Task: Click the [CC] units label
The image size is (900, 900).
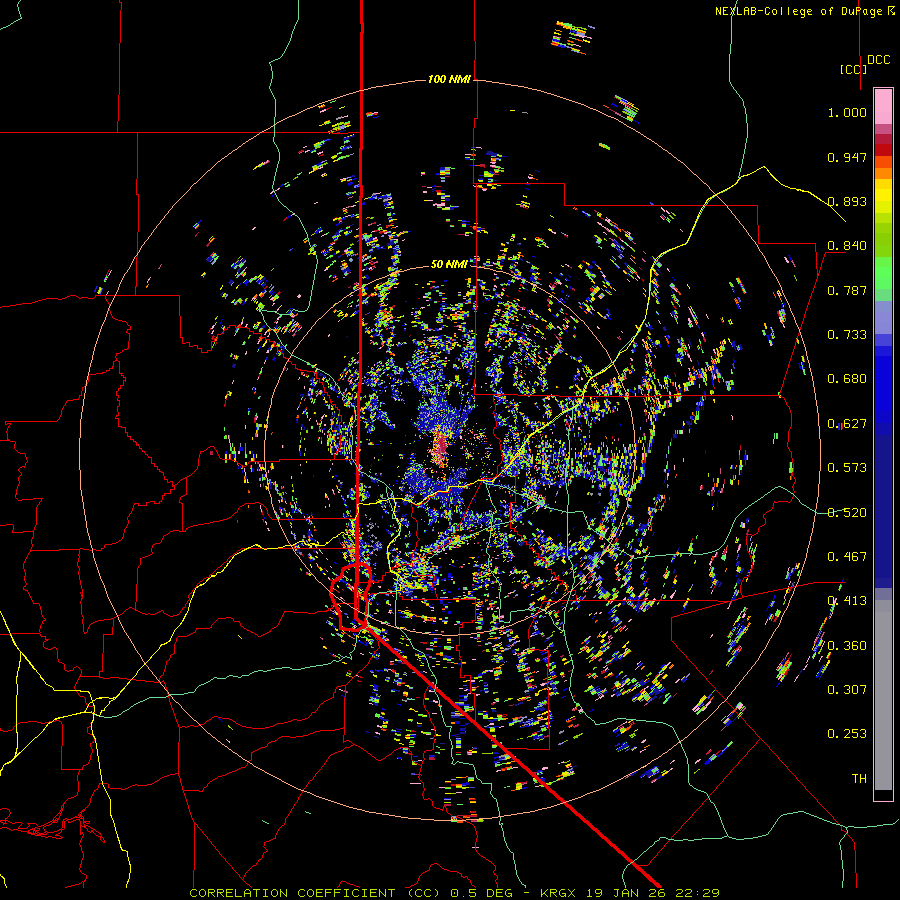Action: coord(854,69)
